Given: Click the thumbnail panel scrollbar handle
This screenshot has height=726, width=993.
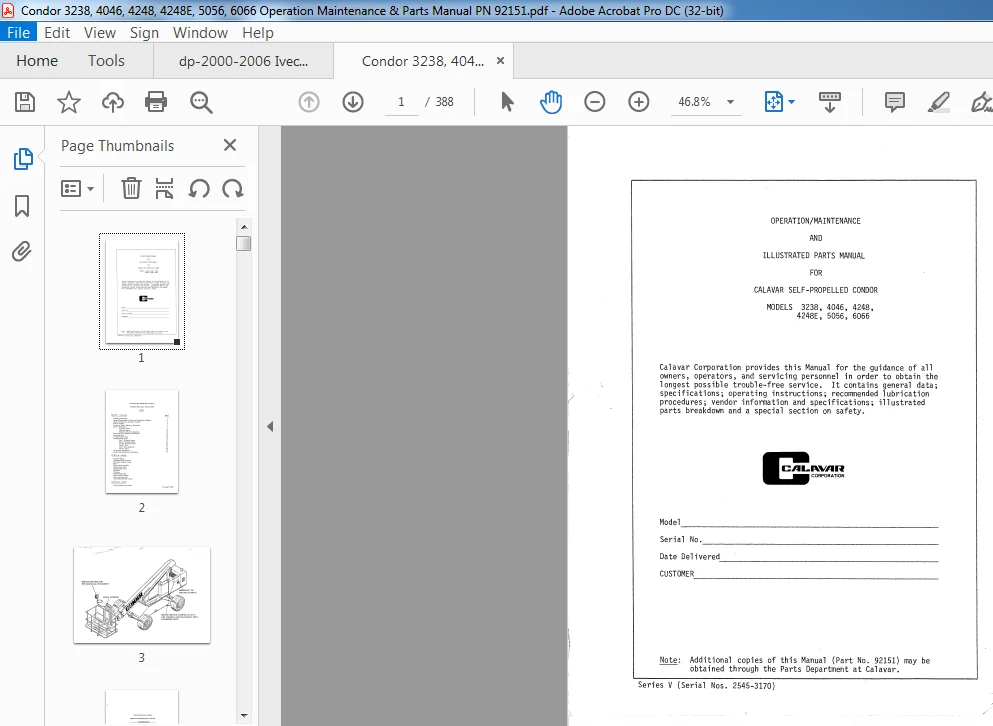Looking at the screenshot, I should [244, 243].
